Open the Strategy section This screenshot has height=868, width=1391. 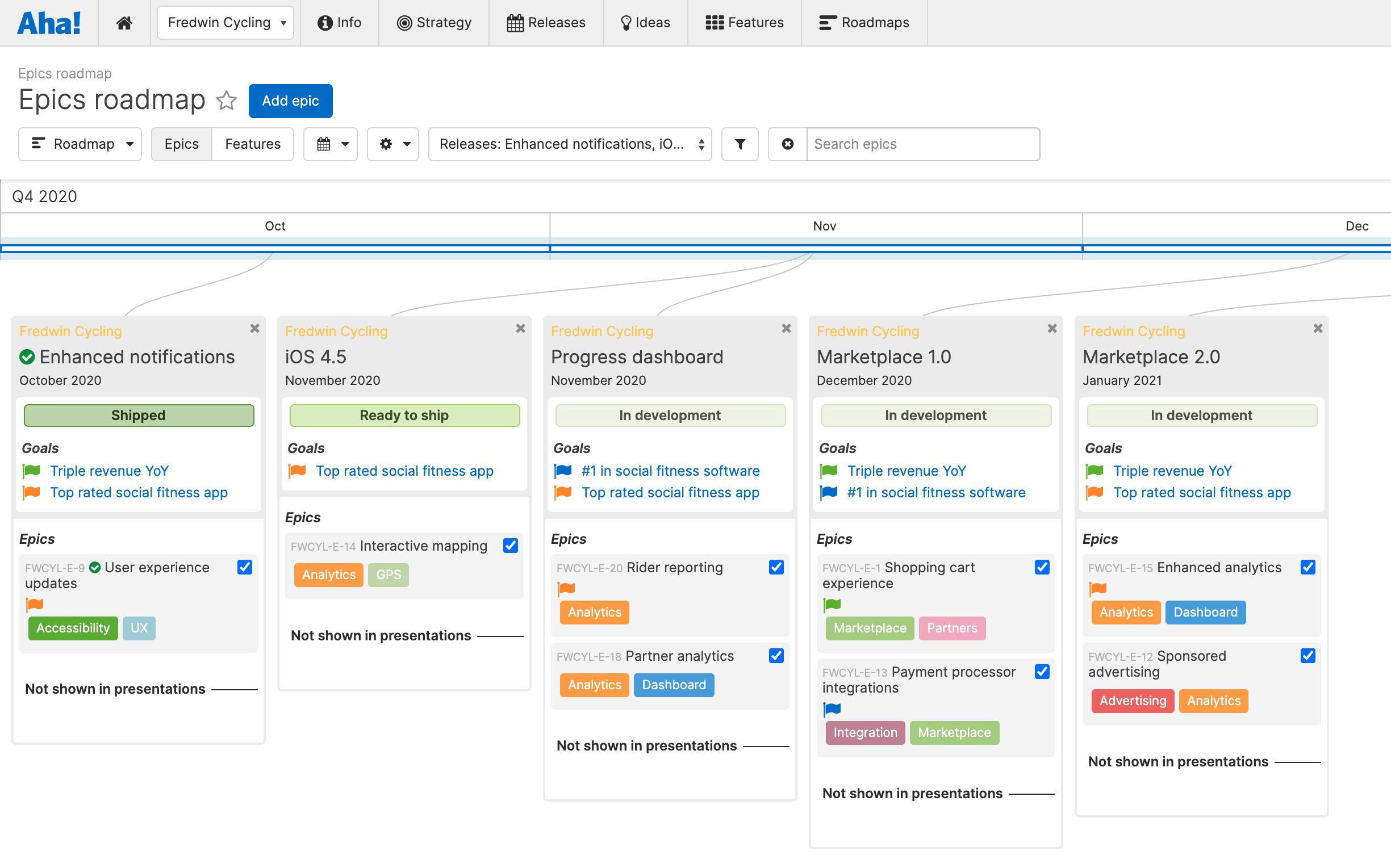point(433,22)
